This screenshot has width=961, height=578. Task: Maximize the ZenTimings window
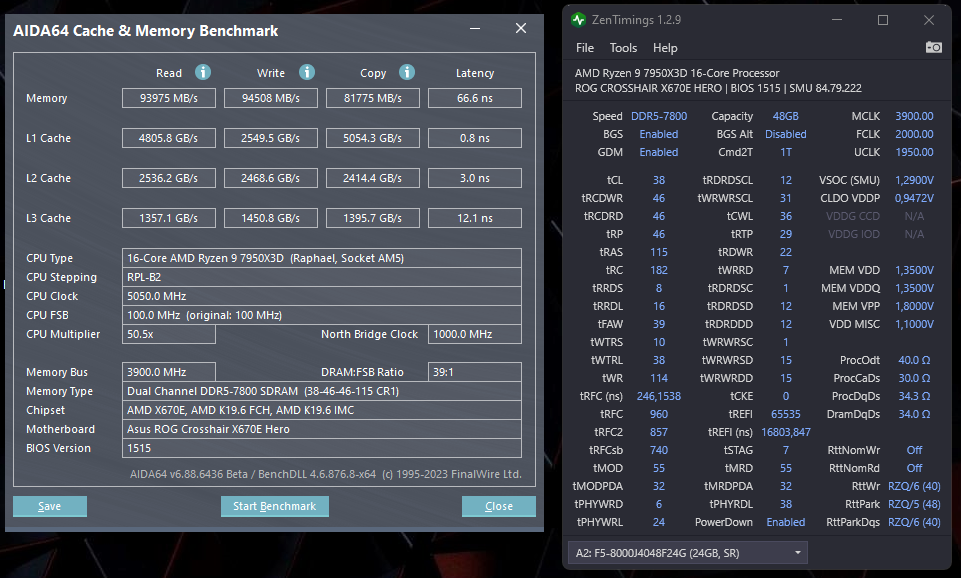pyautogui.click(x=883, y=20)
